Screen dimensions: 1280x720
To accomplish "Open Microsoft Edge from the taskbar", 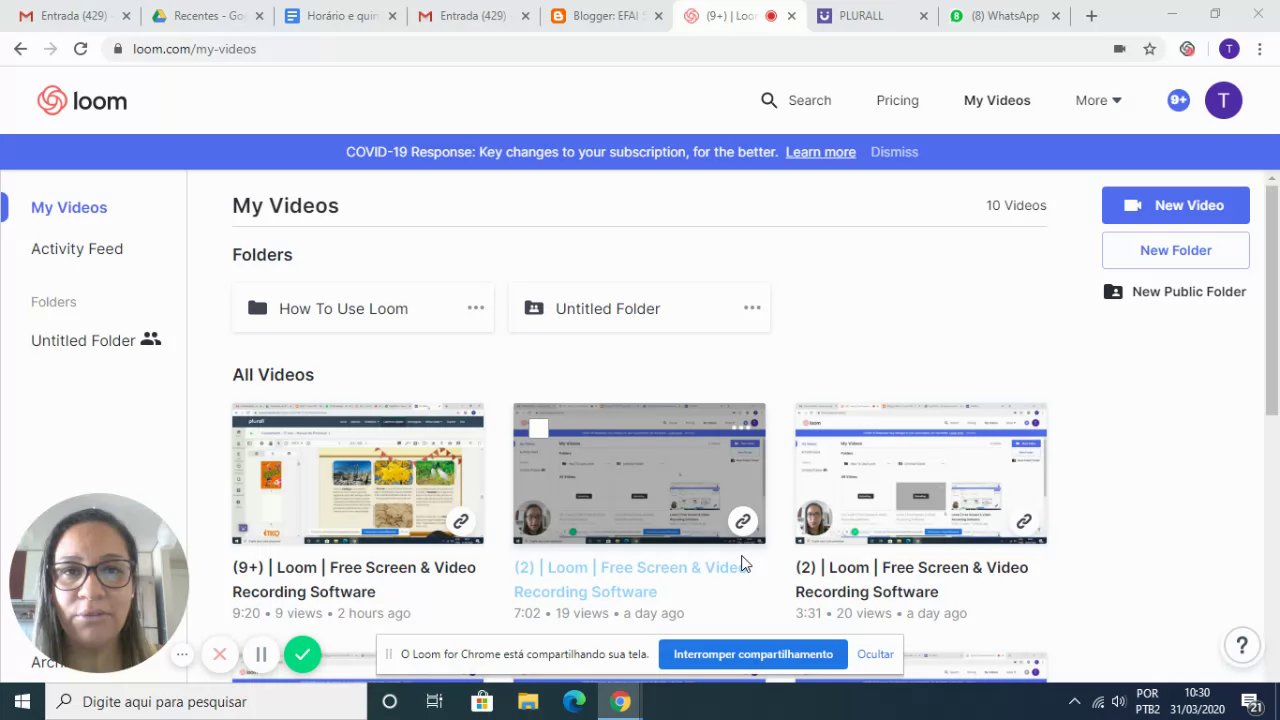I will 574,702.
